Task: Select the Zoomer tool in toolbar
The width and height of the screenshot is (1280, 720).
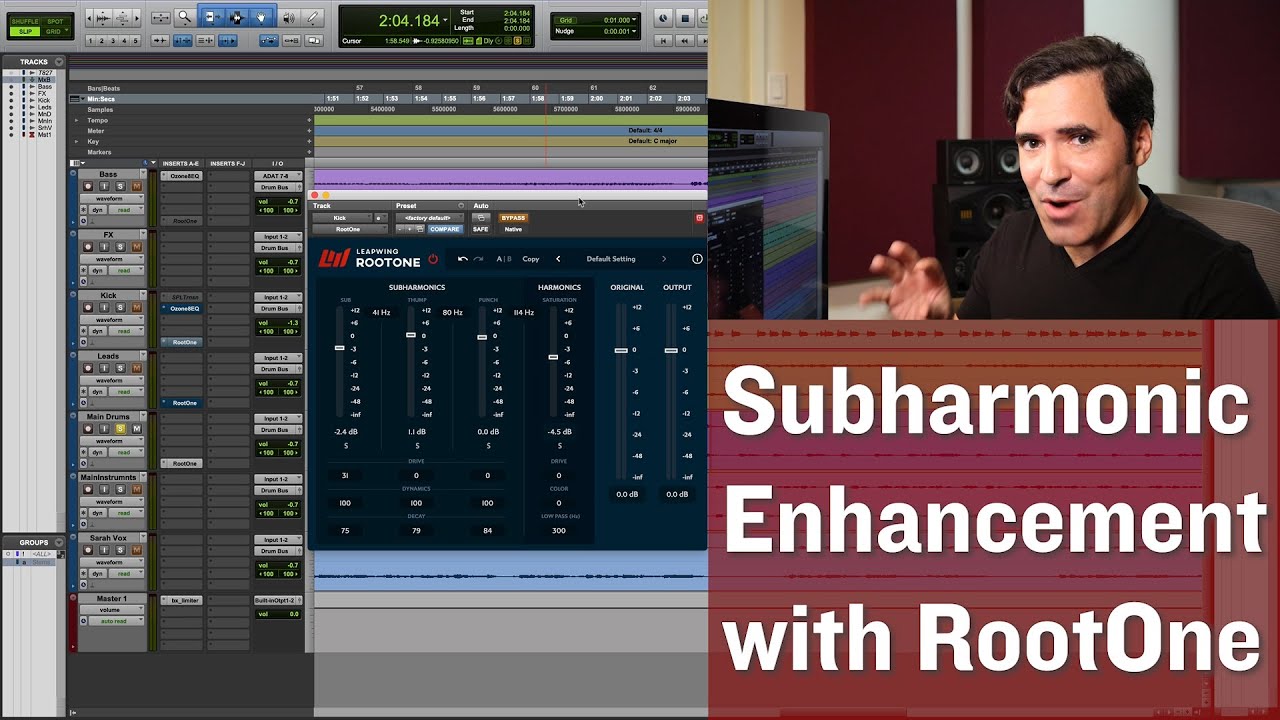Action: tap(185, 17)
